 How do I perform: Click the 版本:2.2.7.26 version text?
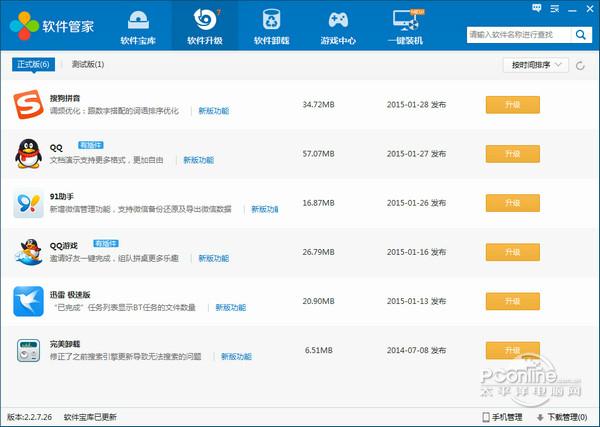tap(29, 417)
